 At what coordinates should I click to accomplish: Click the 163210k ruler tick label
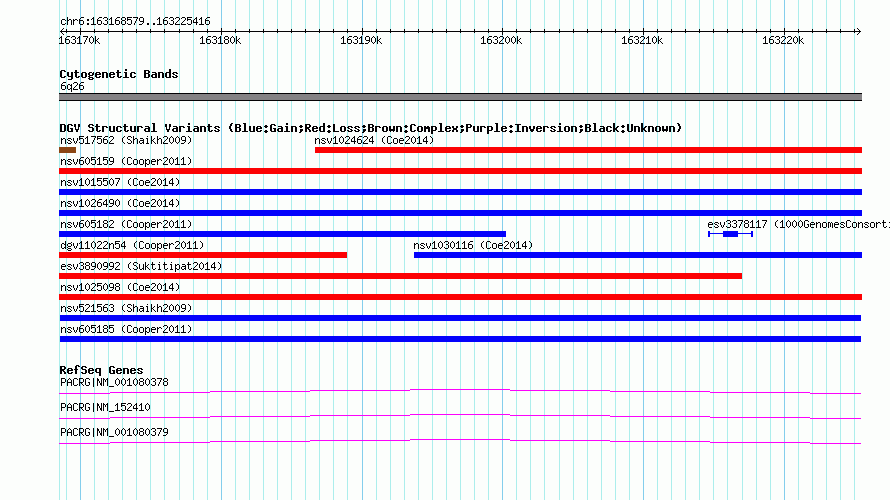coord(642,40)
